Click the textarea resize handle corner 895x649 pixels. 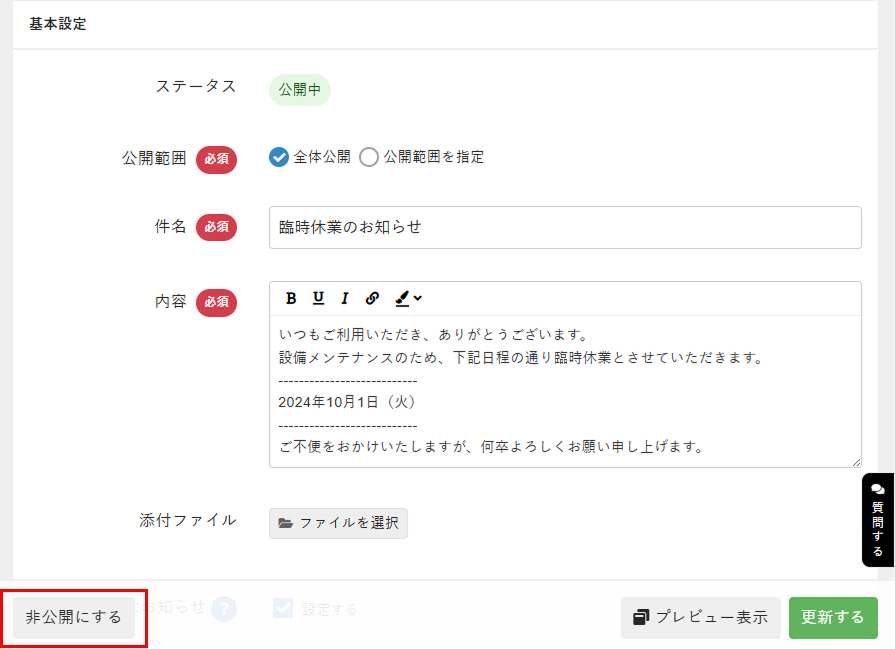(x=856, y=462)
